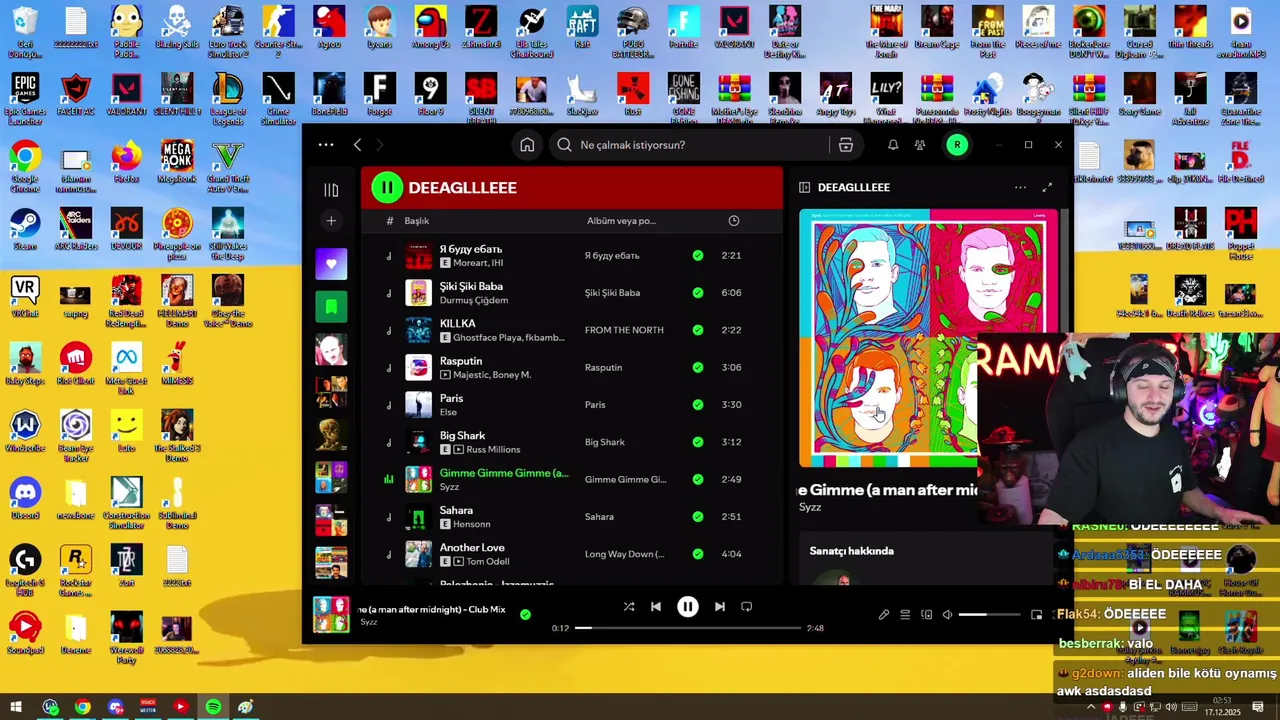Open League of Legends desktop icon
1280x720 pixels.
[x=228, y=100]
